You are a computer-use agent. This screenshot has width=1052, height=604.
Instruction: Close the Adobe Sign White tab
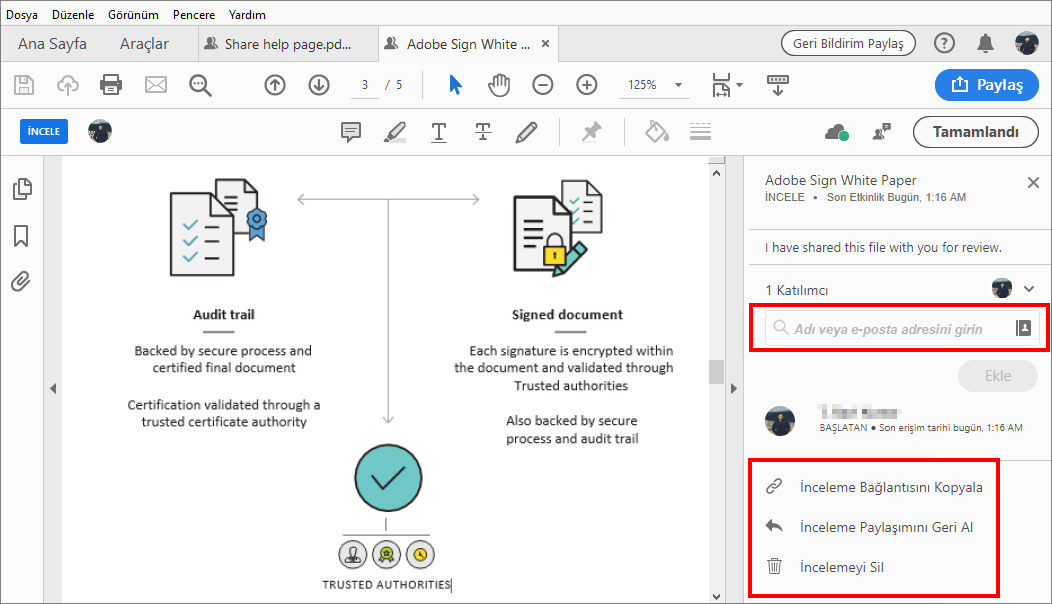click(545, 44)
